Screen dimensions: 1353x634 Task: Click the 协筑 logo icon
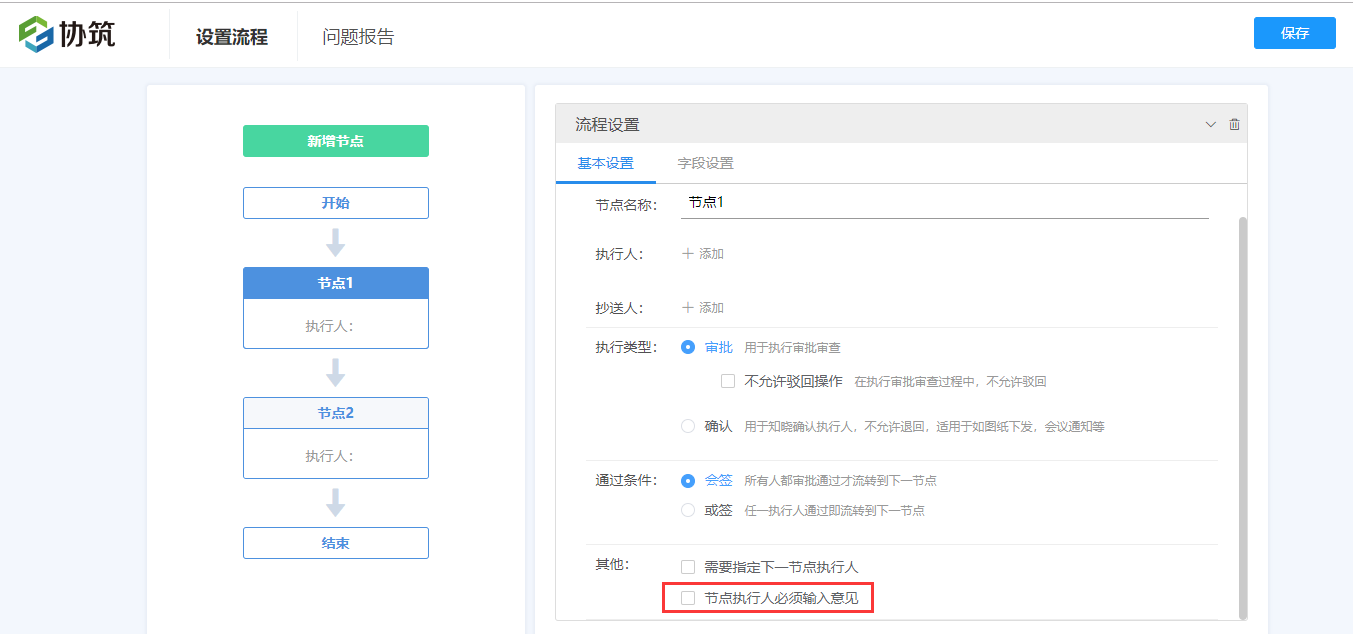tap(35, 32)
